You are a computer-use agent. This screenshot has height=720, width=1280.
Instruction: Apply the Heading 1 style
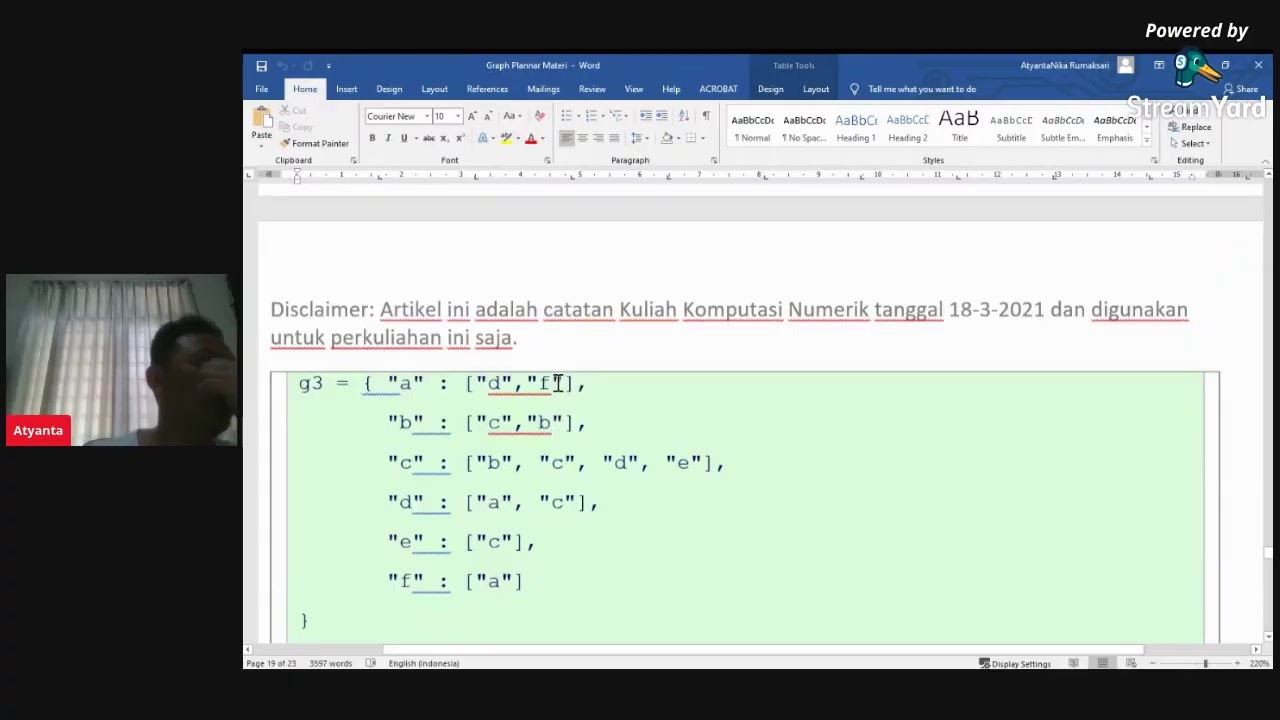click(856, 127)
